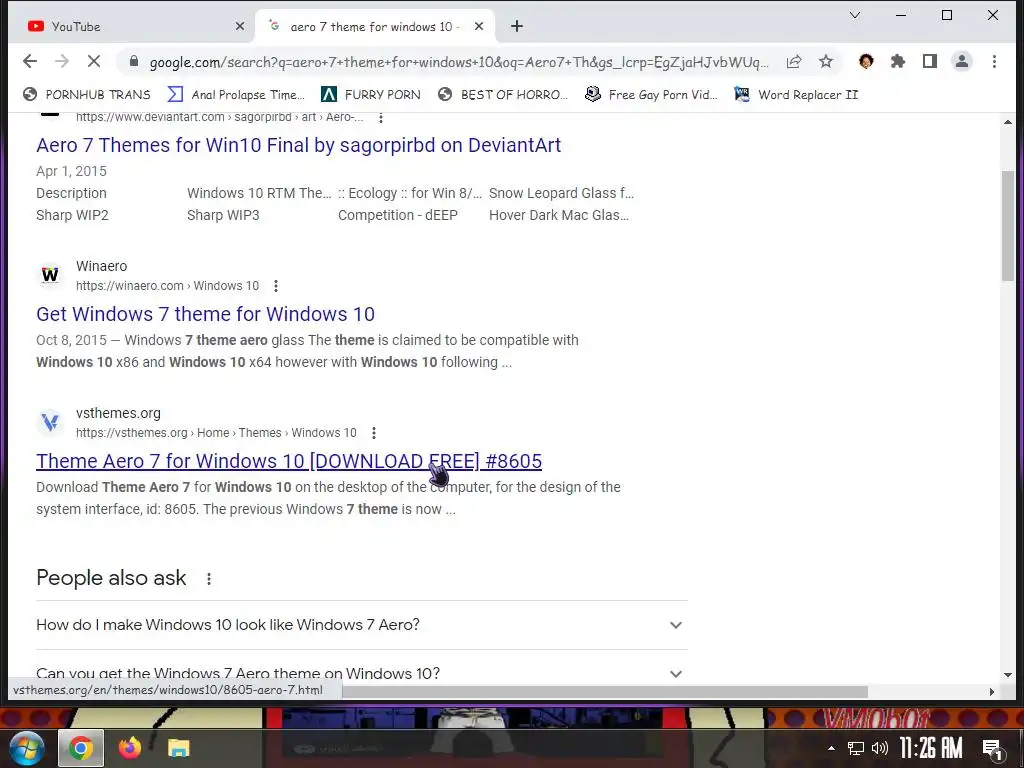Click the scrollbar up arrow
1024x768 pixels.
(x=1008, y=121)
